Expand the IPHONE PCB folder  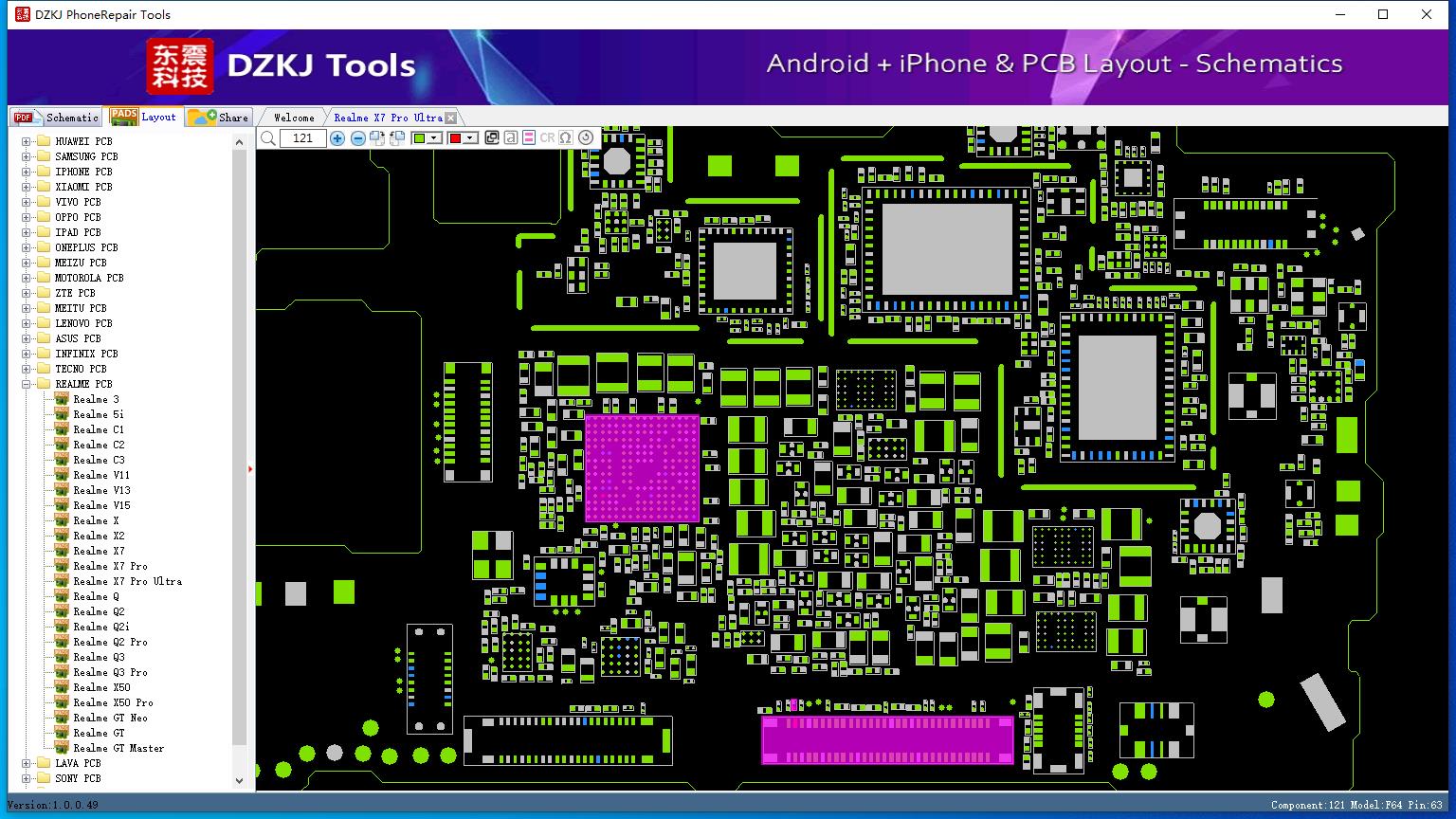[26, 172]
